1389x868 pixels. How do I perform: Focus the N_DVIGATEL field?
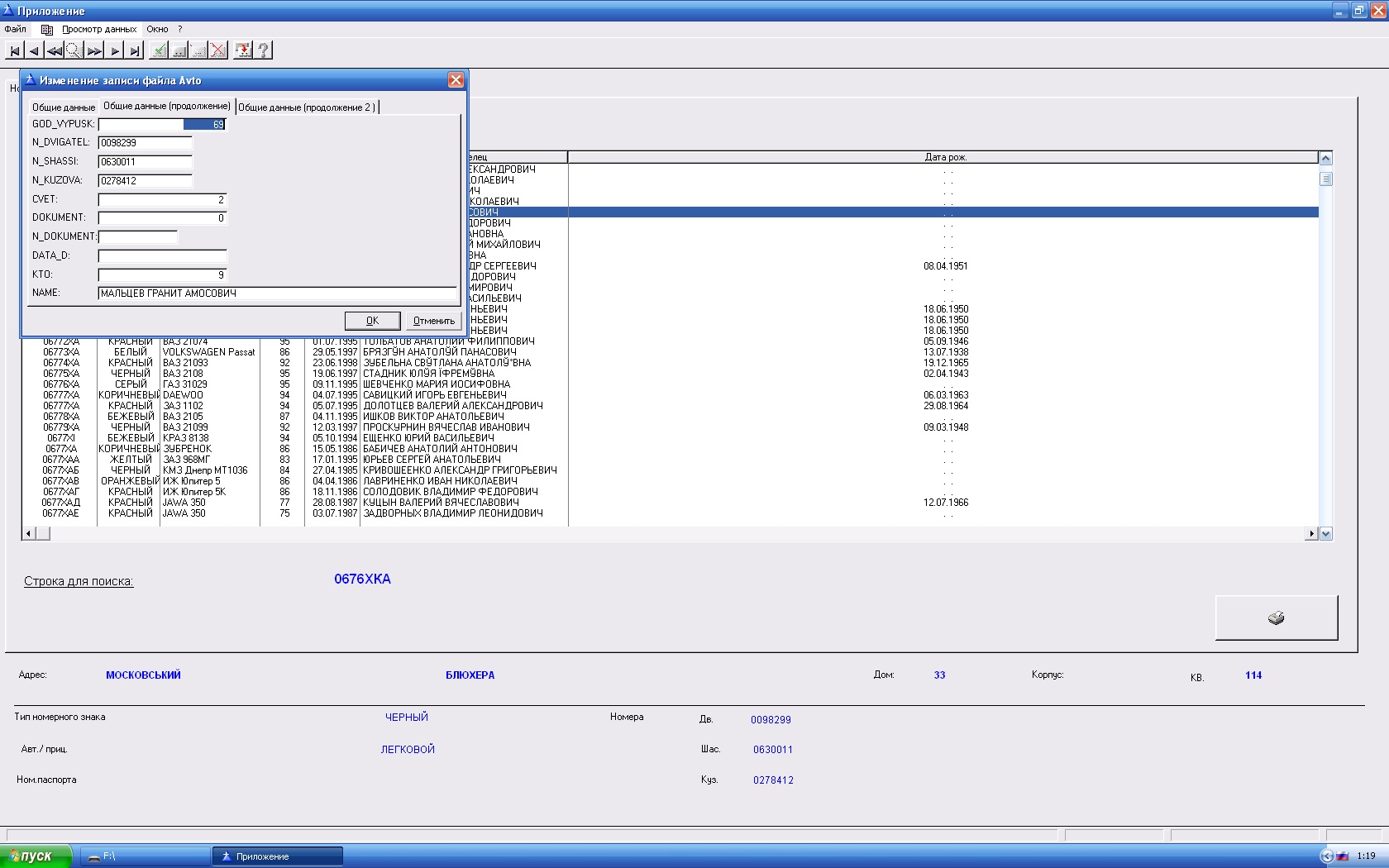tap(146, 143)
